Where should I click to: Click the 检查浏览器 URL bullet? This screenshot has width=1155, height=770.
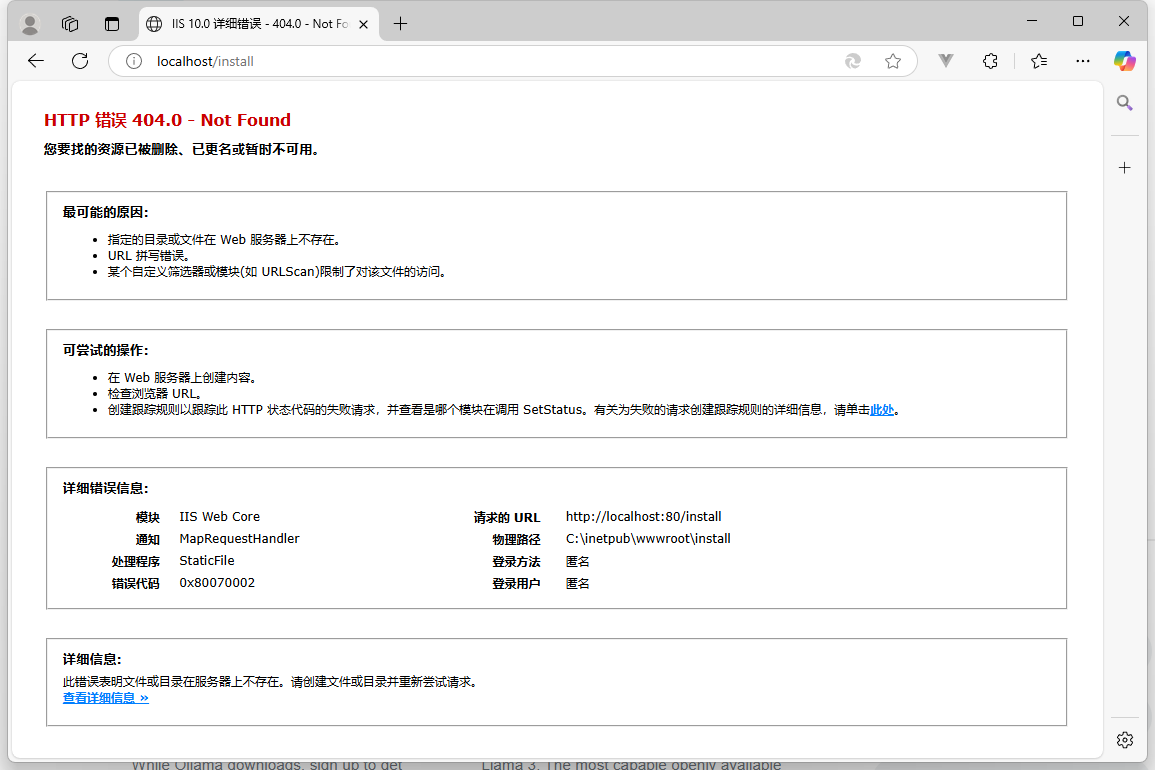point(155,393)
